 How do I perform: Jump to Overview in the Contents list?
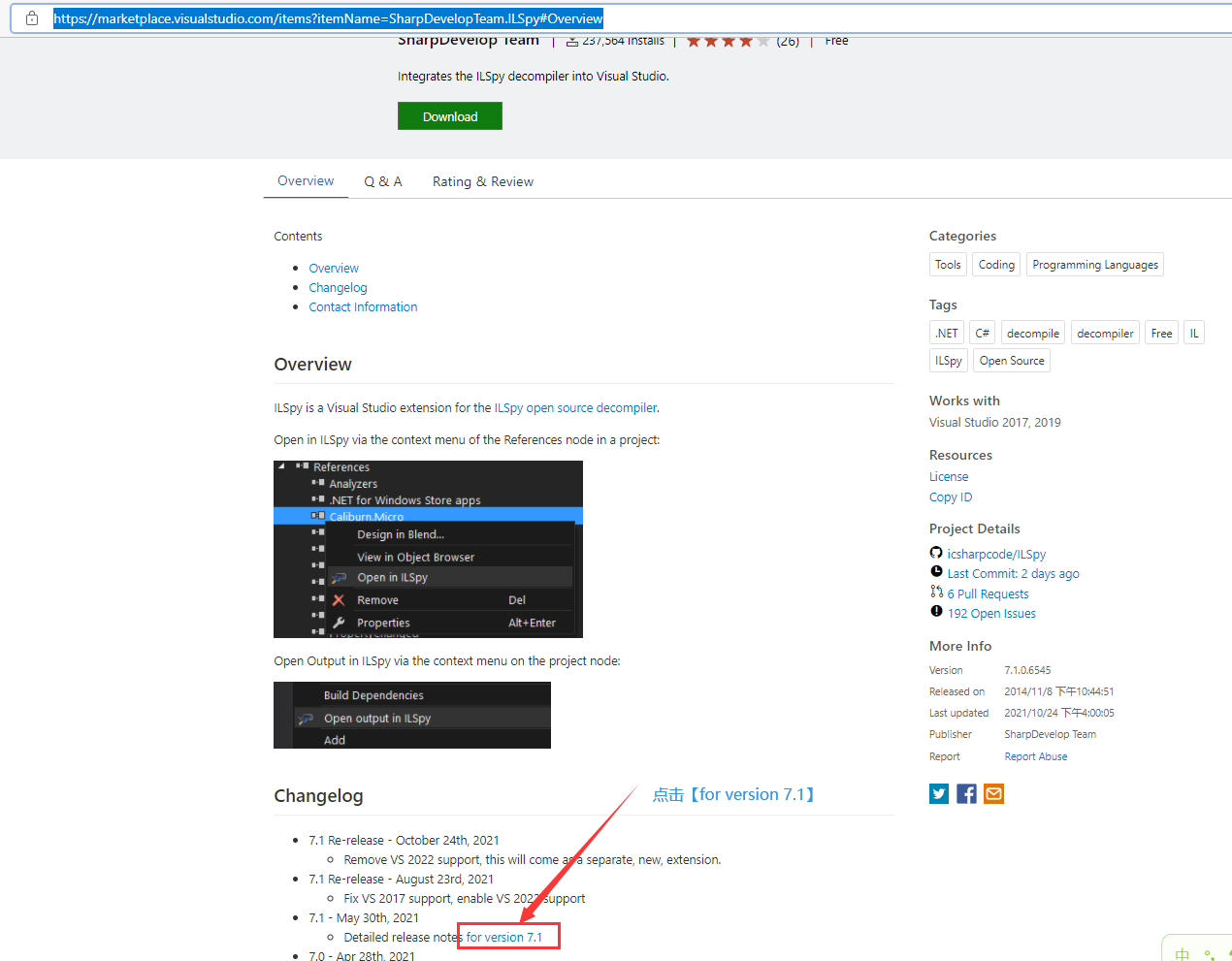click(x=334, y=269)
